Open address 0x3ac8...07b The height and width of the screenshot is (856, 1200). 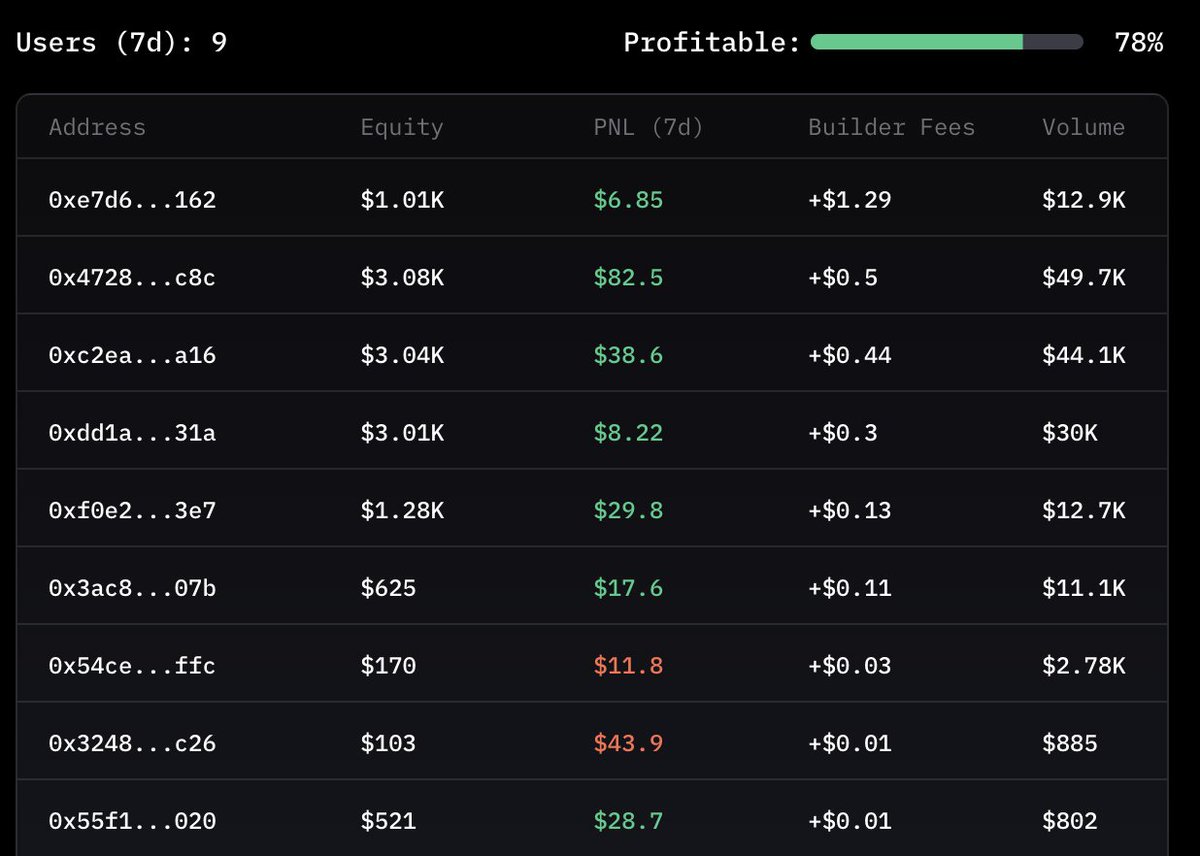tap(132, 588)
